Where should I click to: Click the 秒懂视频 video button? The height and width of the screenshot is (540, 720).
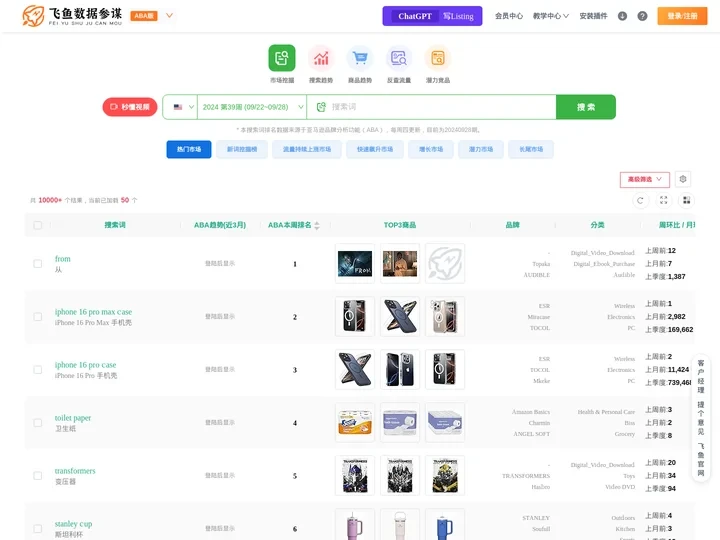(130, 107)
